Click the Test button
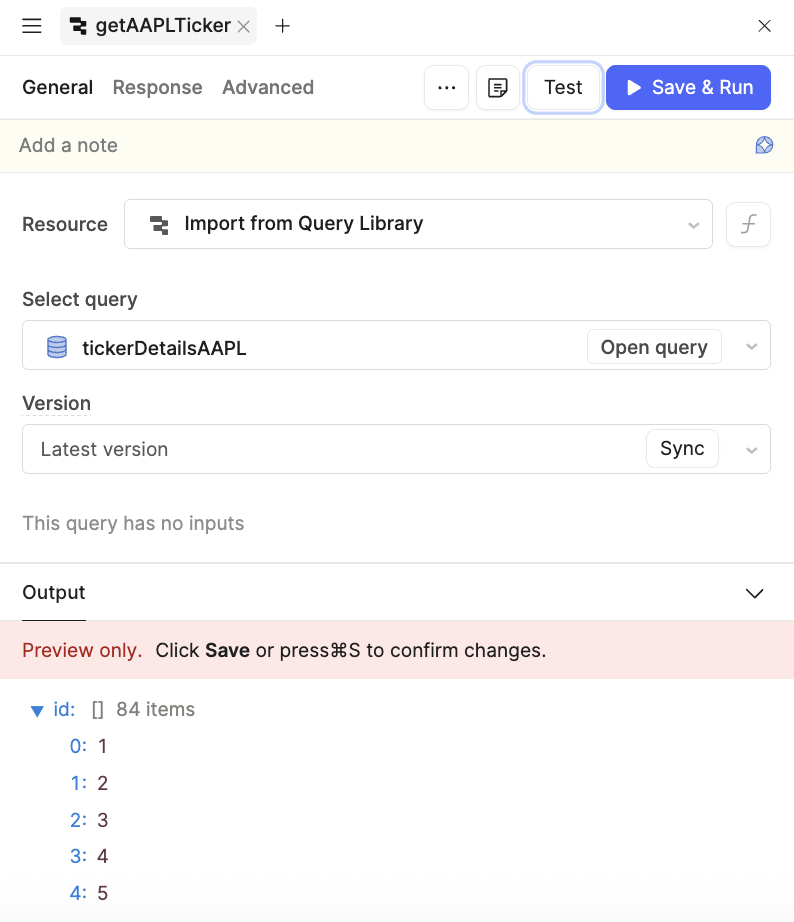This screenshot has height=922, width=794. (562, 87)
